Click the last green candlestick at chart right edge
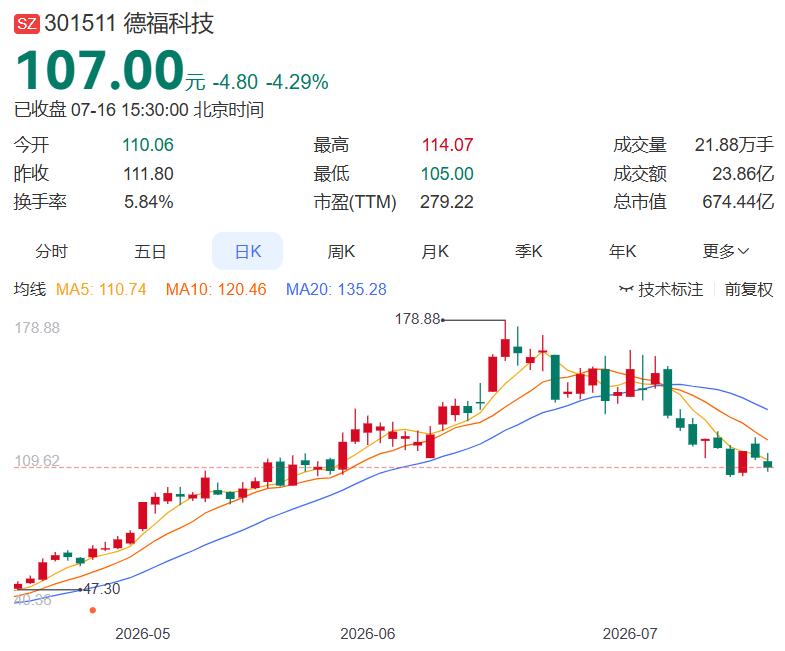 click(767, 463)
